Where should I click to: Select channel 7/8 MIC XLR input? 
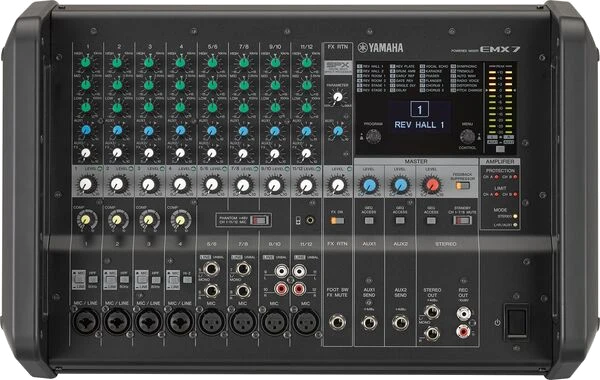243,322
